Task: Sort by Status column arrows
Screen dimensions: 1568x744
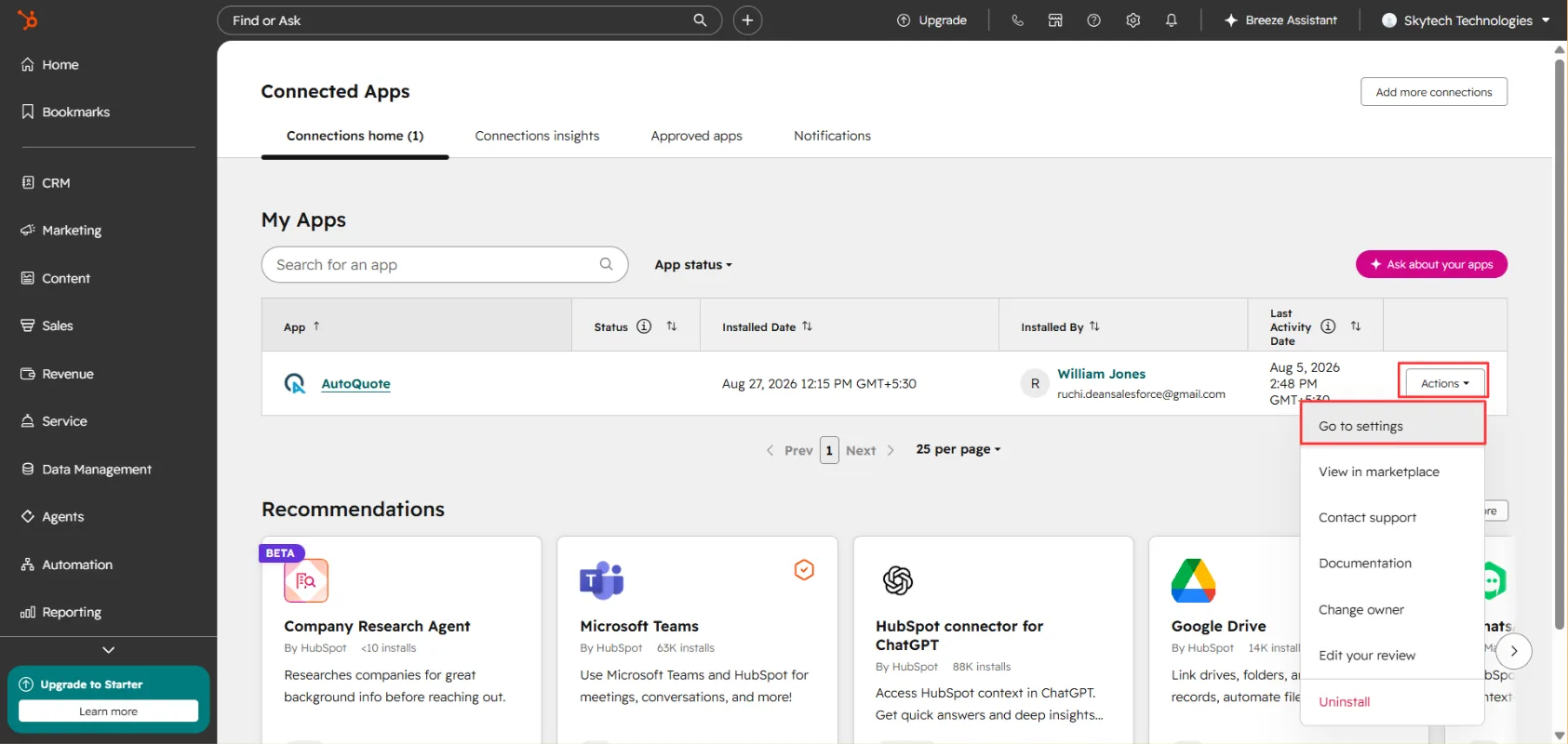Action: click(672, 326)
